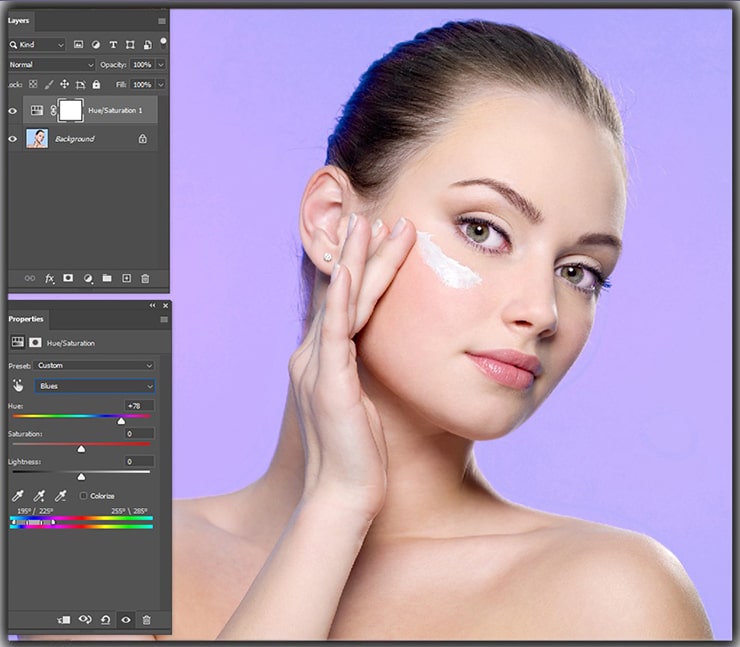Image resolution: width=740 pixels, height=647 pixels.
Task: Open the Preset dropdown set to Custom
Action: [x=95, y=366]
